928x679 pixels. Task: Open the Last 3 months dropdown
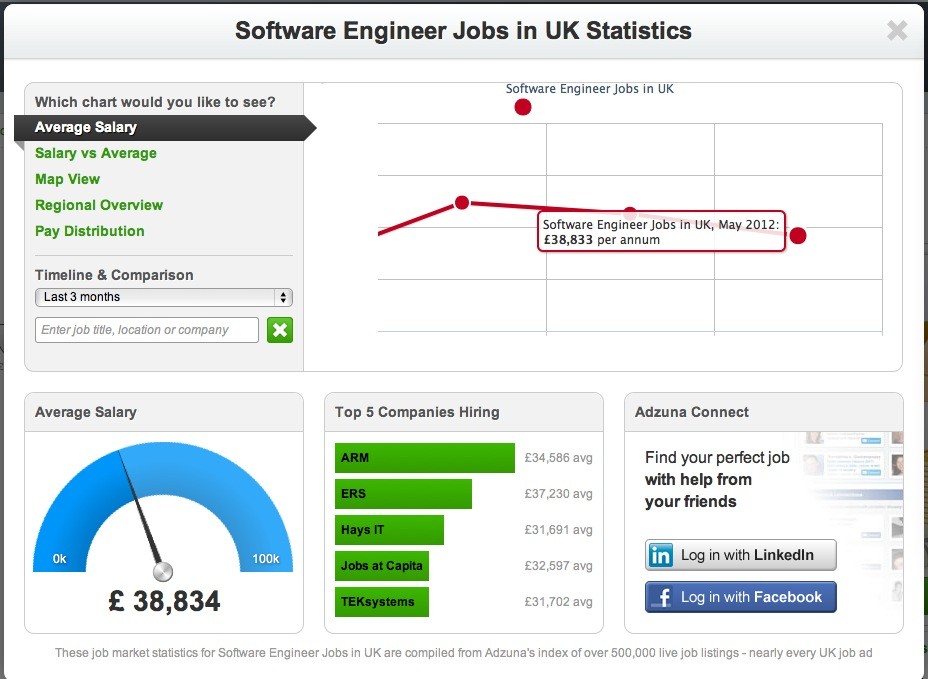[164, 297]
